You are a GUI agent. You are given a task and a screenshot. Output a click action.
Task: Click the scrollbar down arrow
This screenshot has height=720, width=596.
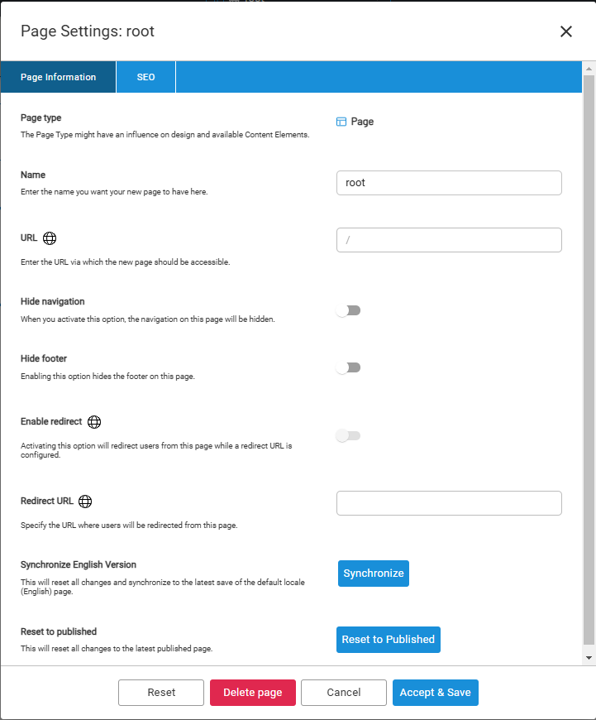click(x=589, y=658)
